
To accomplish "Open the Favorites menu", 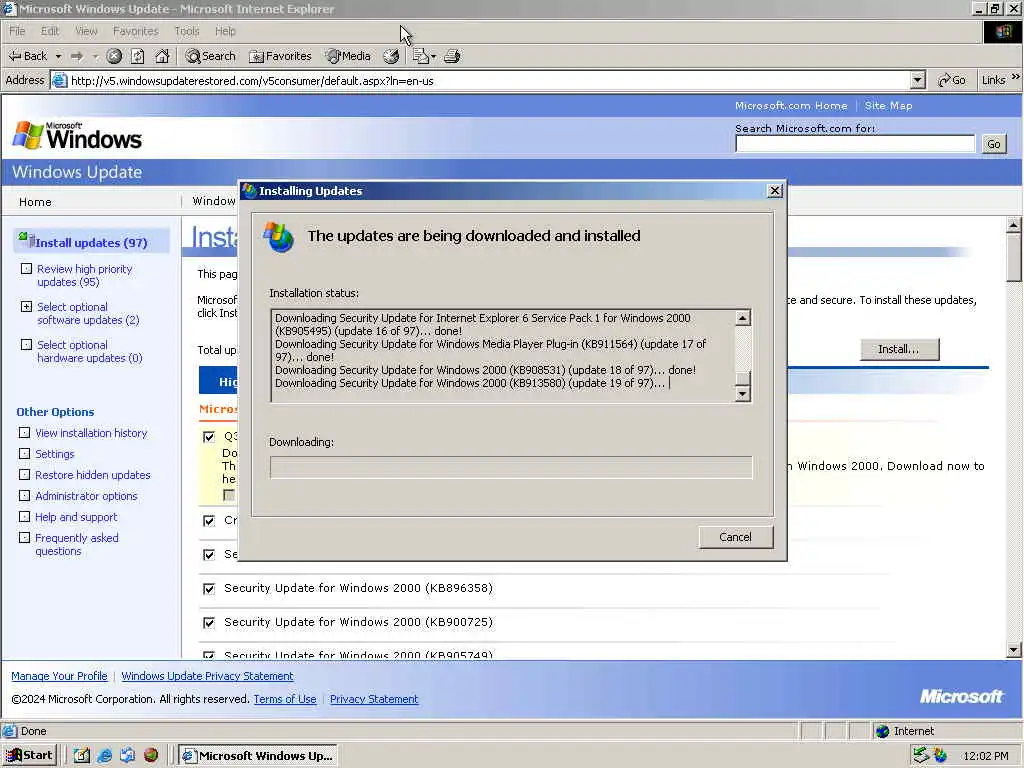I will click(135, 31).
